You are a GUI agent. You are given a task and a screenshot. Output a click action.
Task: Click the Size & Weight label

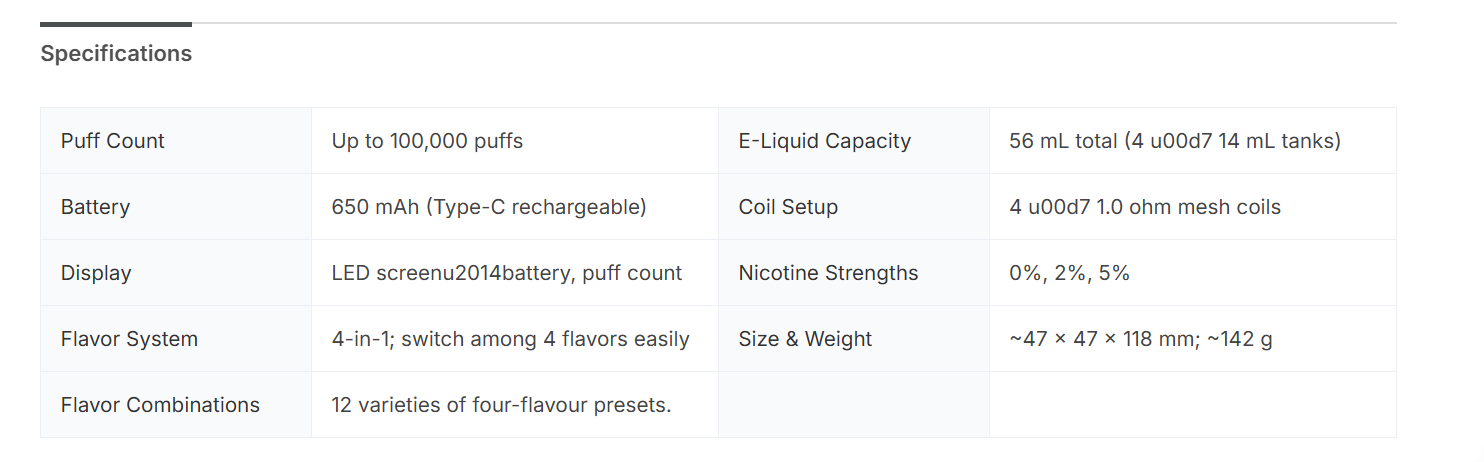point(805,339)
